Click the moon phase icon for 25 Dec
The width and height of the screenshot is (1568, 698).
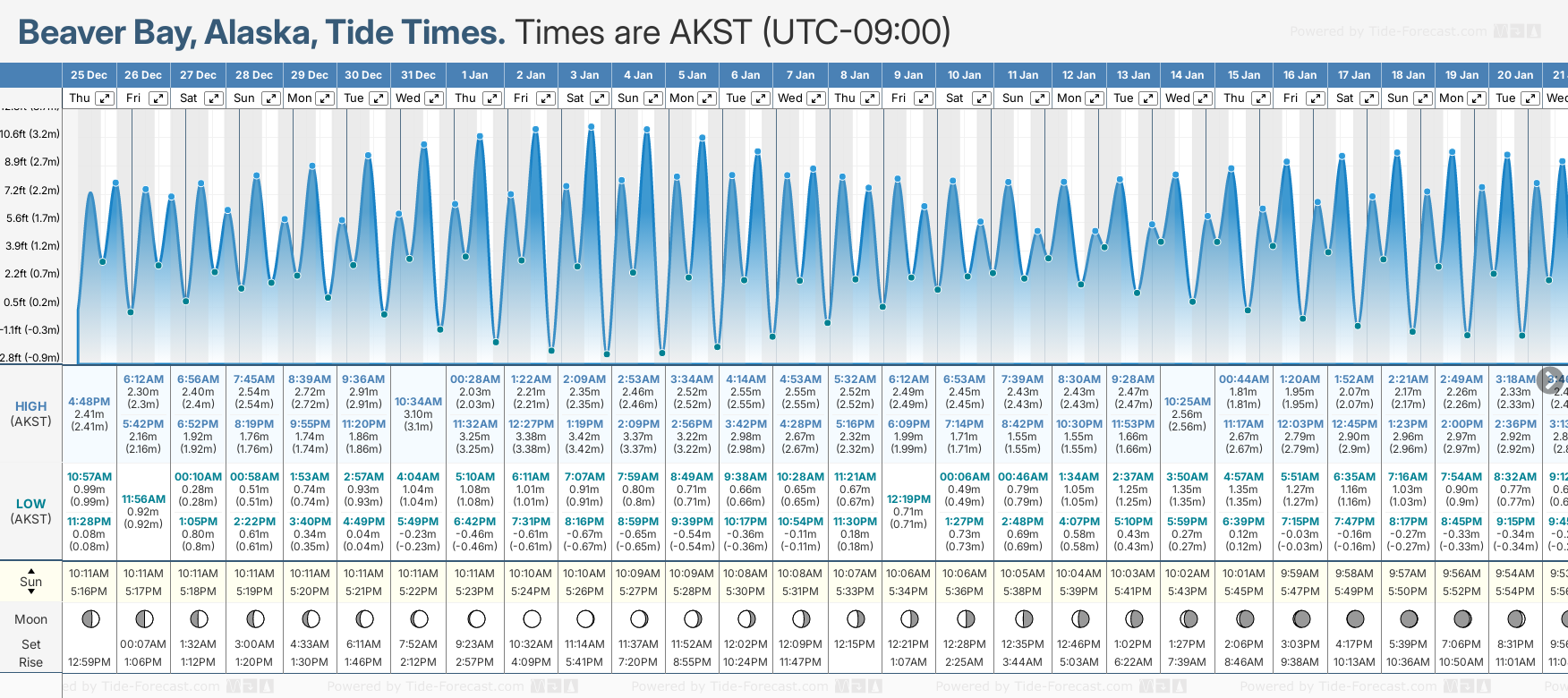89,618
